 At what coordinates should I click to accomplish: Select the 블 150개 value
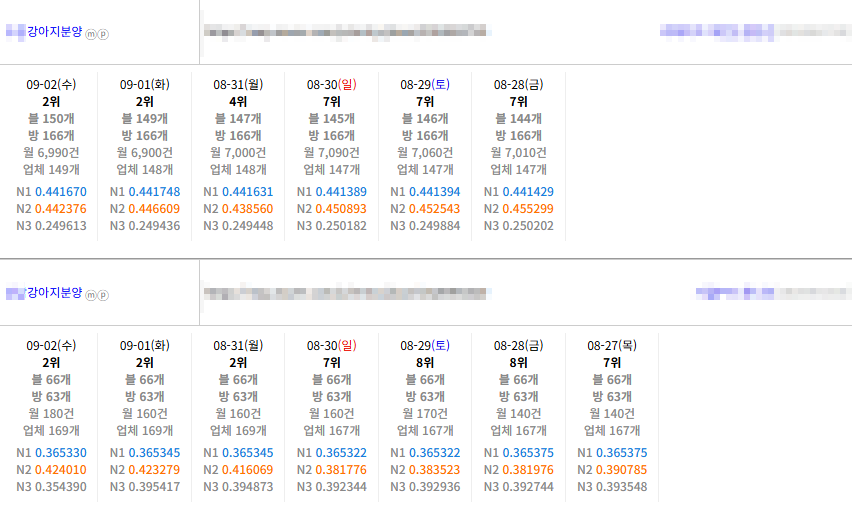click(x=51, y=118)
